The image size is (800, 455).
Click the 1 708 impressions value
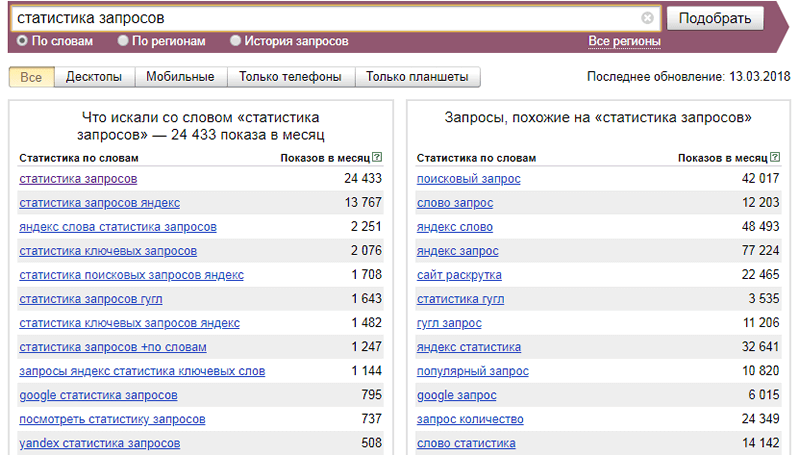coord(366,274)
